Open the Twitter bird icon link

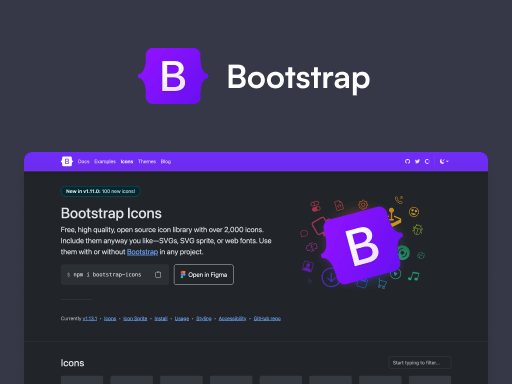point(417,161)
